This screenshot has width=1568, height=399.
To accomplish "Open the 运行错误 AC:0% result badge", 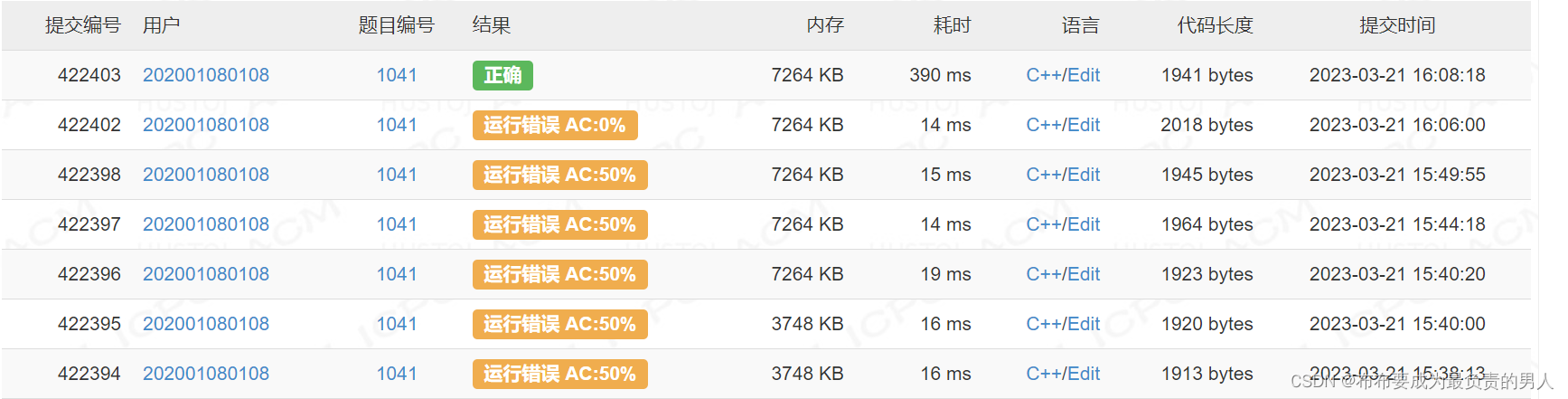I will pyautogui.click(x=555, y=125).
